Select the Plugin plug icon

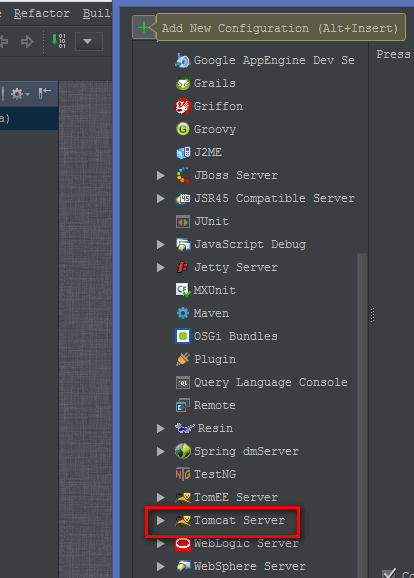183,359
